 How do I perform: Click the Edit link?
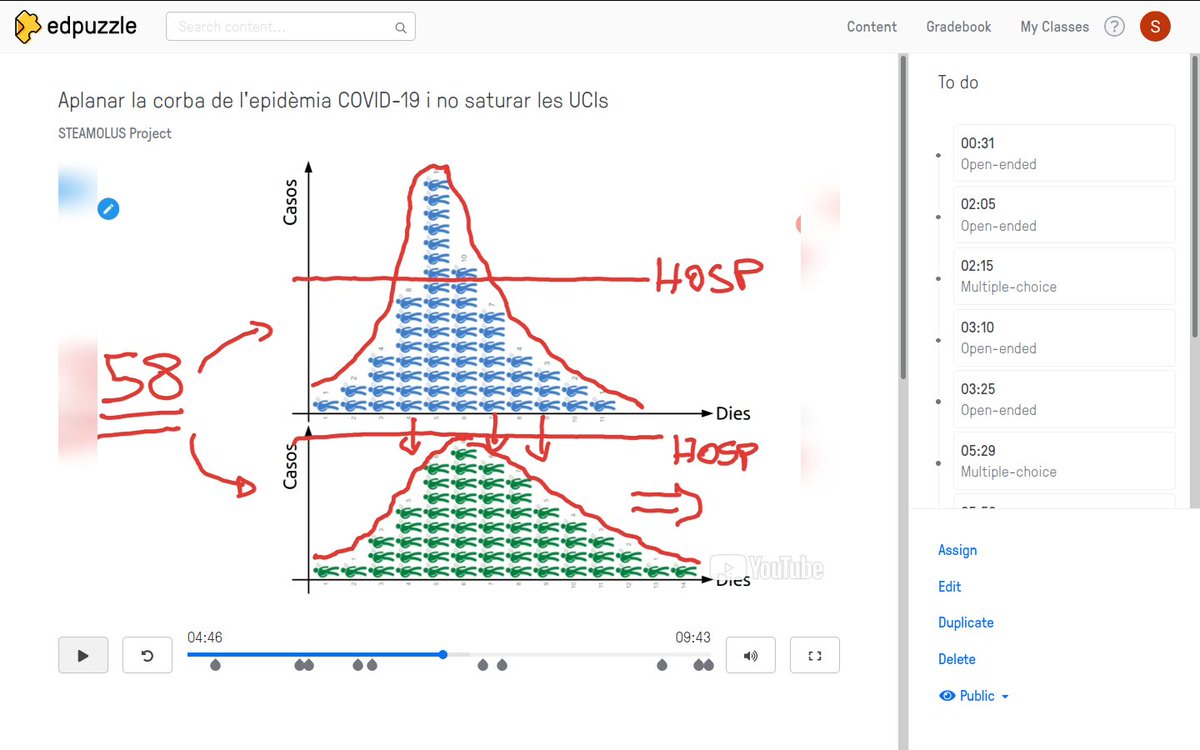tap(949, 587)
